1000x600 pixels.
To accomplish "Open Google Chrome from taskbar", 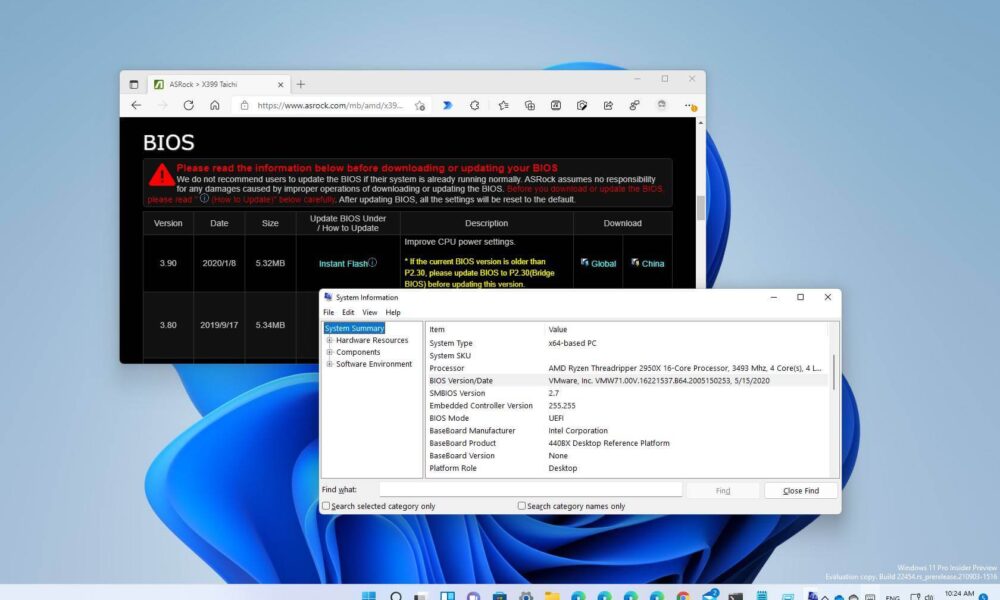I will pos(683,596).
